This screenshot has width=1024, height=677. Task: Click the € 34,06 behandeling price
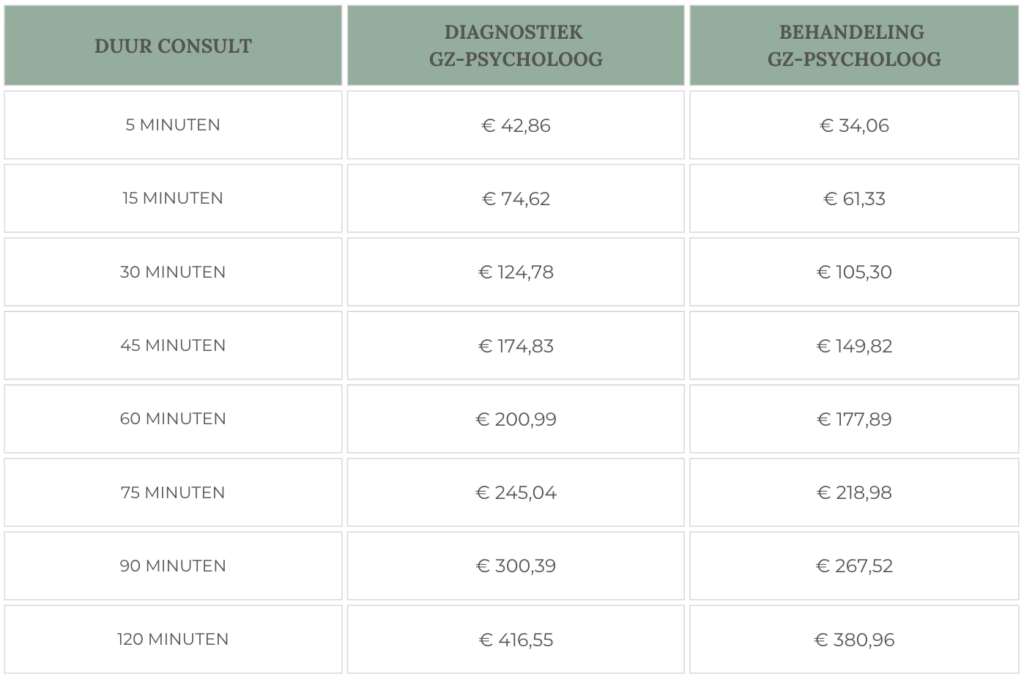(855, 126)
